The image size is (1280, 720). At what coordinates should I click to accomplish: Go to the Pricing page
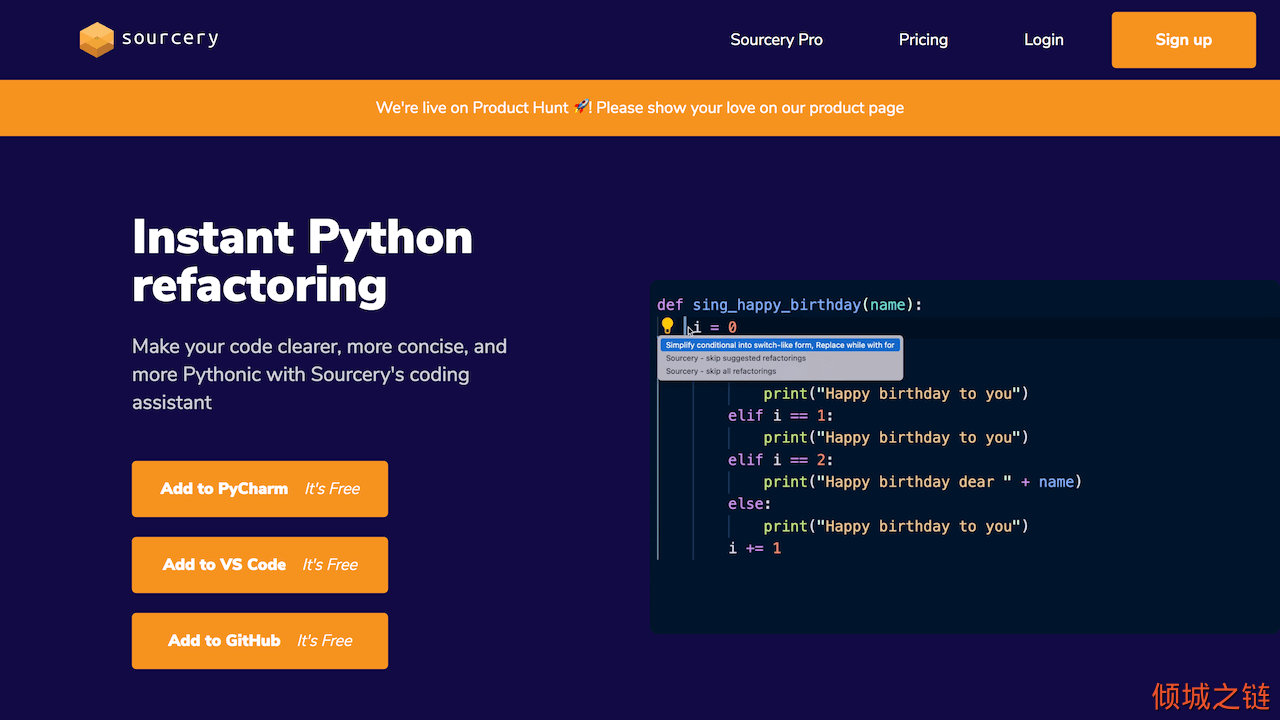click(x=923, y=40)
